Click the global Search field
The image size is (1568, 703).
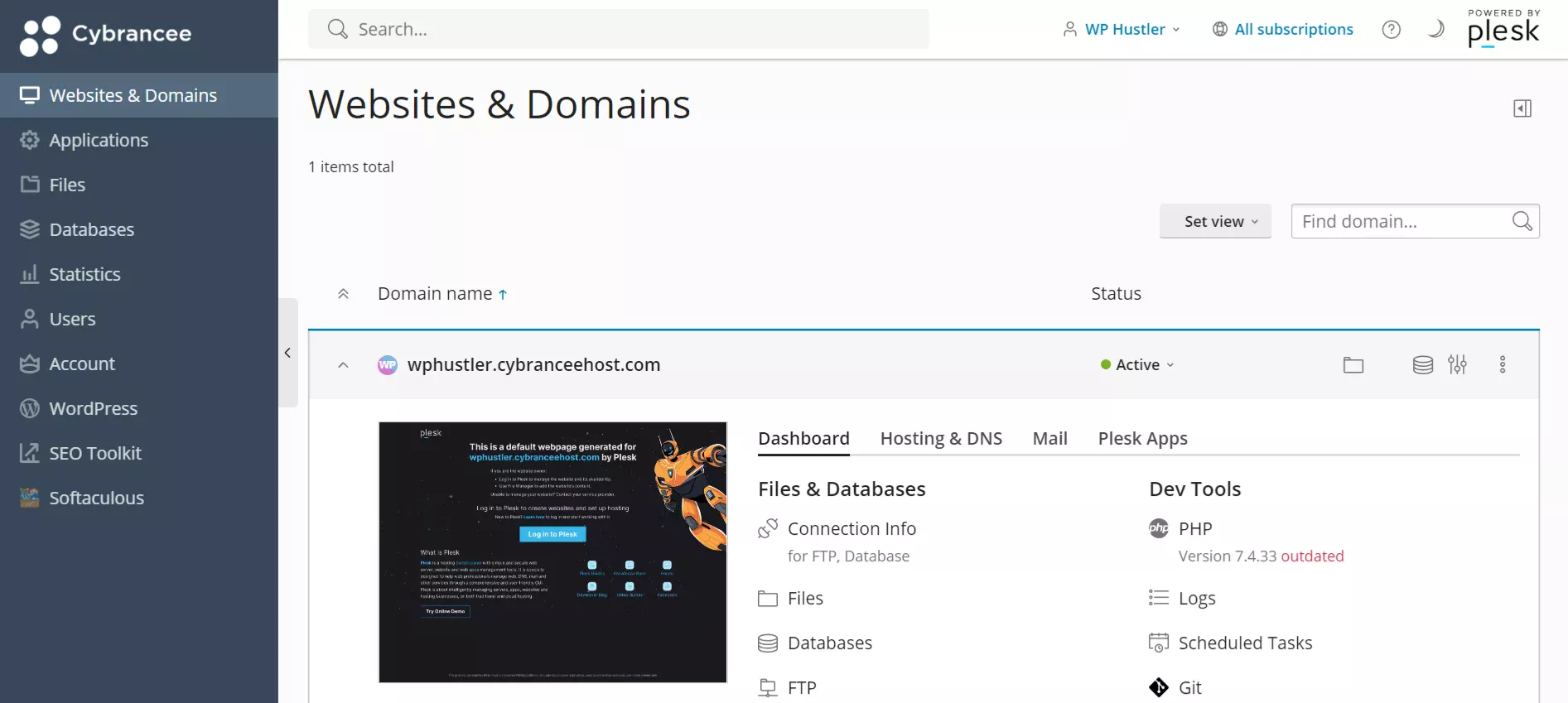point(619,29)
